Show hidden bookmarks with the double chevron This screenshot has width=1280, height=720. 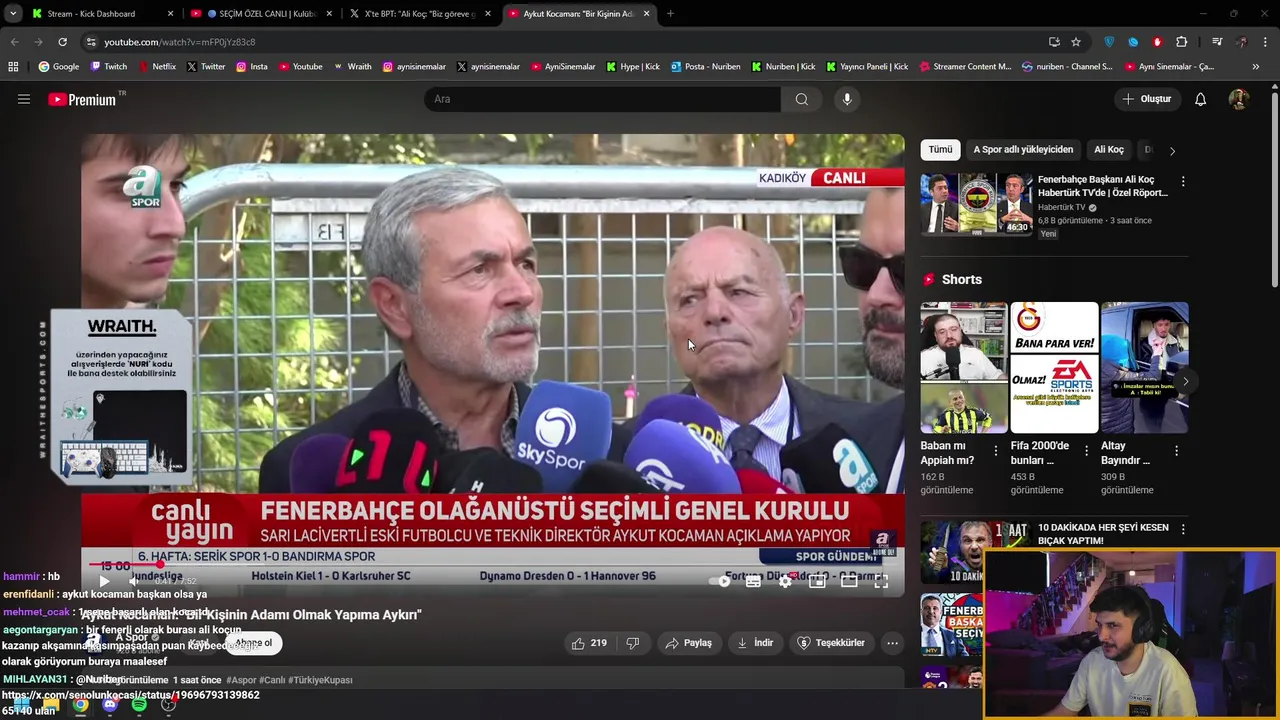tap(1256, 67)
